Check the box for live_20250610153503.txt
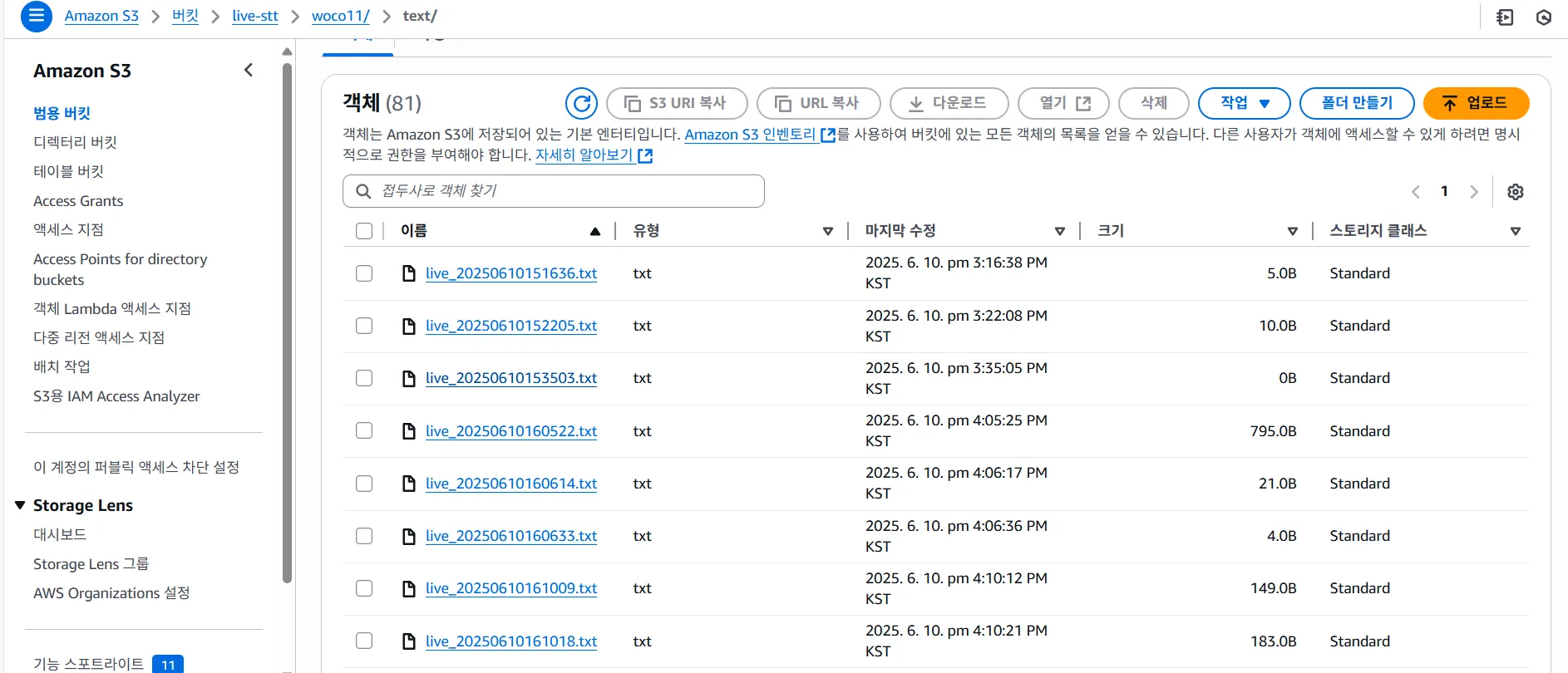The image size is (1568, 673). pyautogui.click(x=364, y=378)
